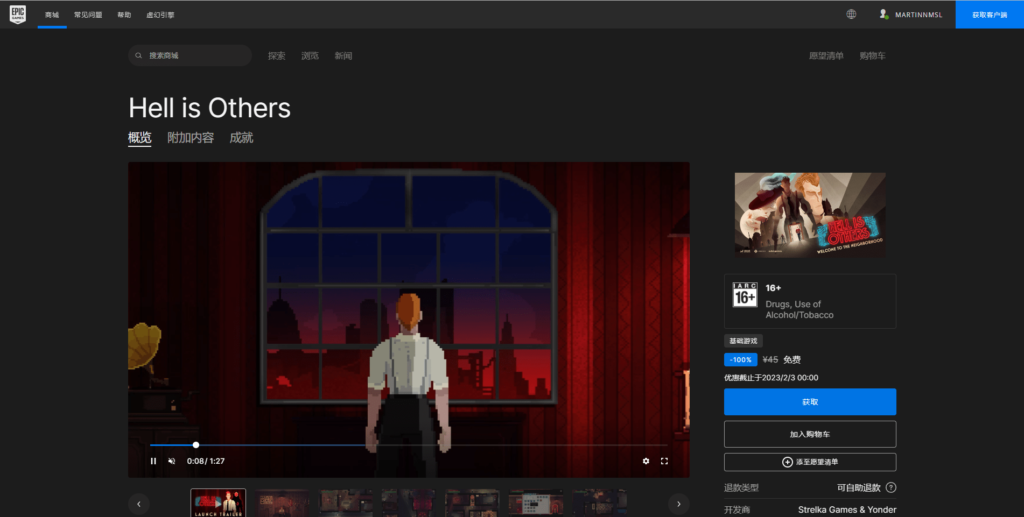This screenshot has width=1024, height=517.
Task: Click 加入购物车 button
Action: 810,434
